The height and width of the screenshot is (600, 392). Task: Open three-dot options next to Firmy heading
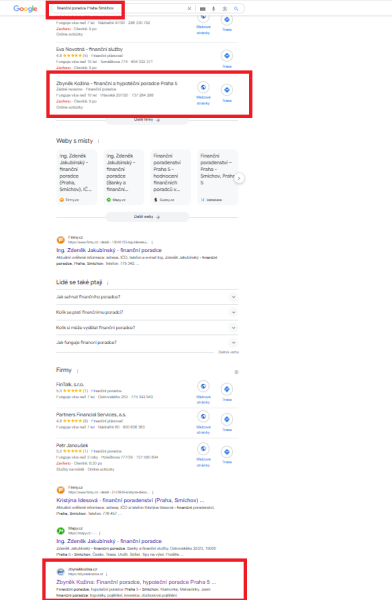(77, 370)
